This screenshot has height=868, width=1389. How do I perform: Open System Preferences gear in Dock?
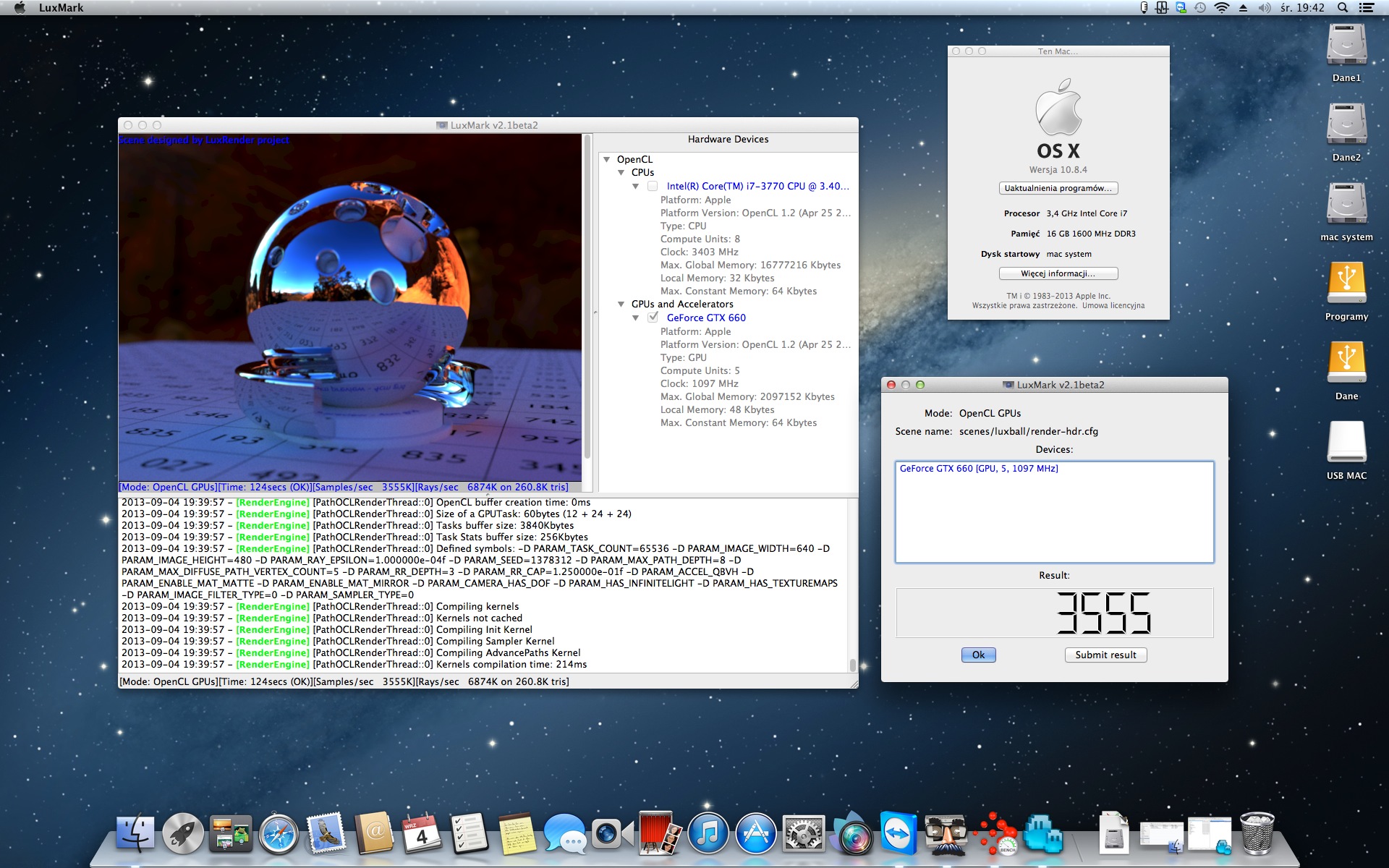click(x=803, y=833)
